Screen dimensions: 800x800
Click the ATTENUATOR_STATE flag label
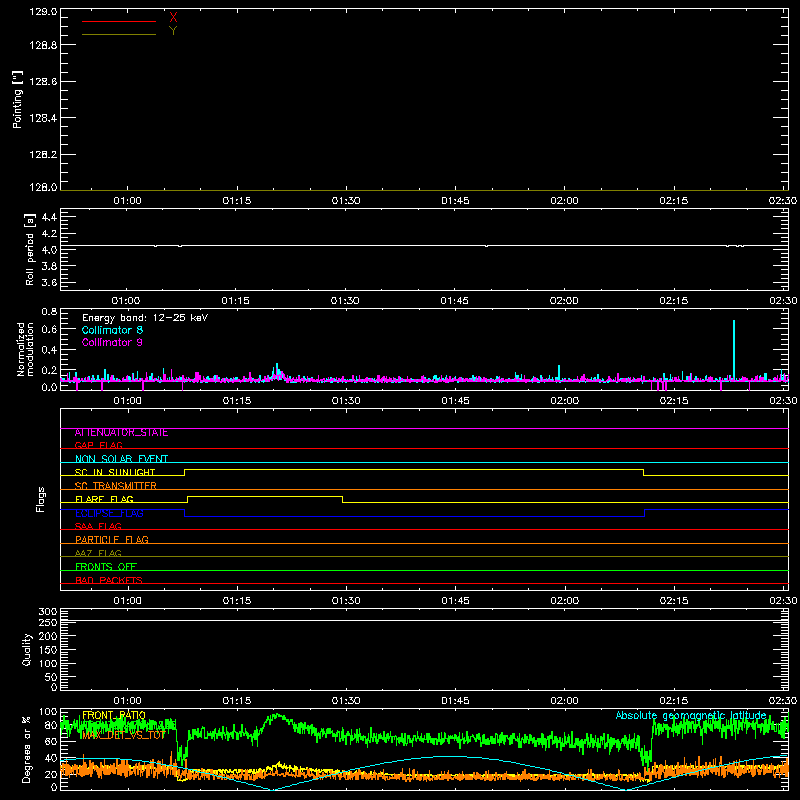121,433
